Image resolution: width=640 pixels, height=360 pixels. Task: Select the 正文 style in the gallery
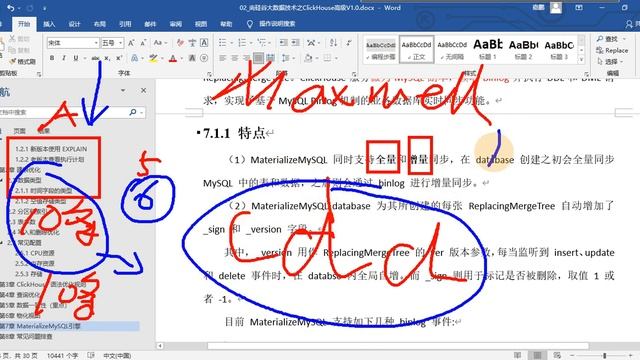coord(416,50)
